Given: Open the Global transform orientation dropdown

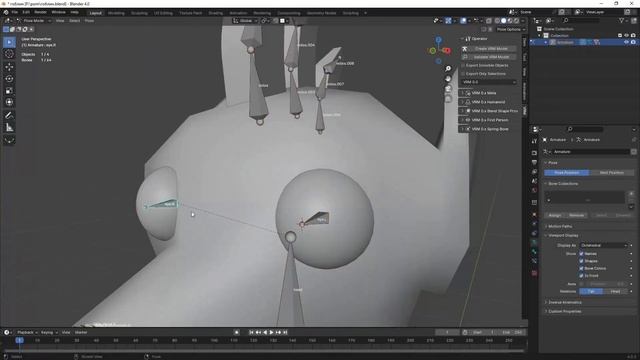Looking at the screenshot, I should coord(245,20).
